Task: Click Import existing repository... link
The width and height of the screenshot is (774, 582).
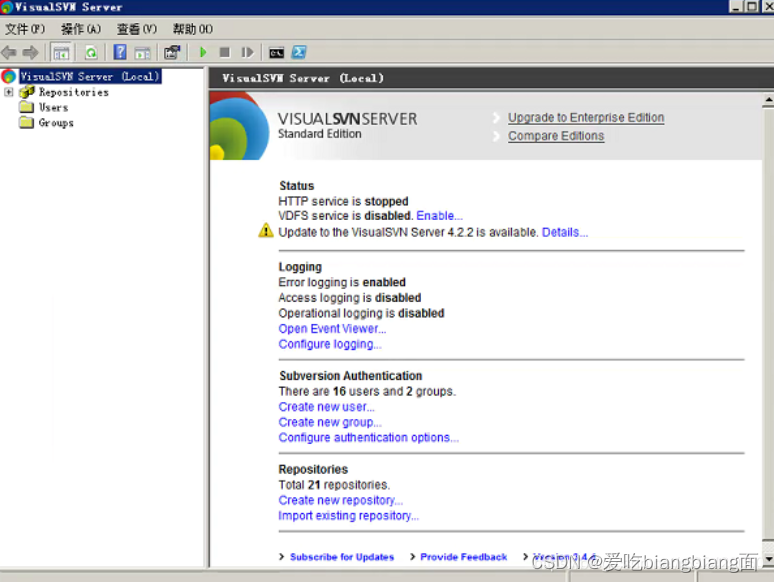Action: pyautogui.click(x=348, y=516)
